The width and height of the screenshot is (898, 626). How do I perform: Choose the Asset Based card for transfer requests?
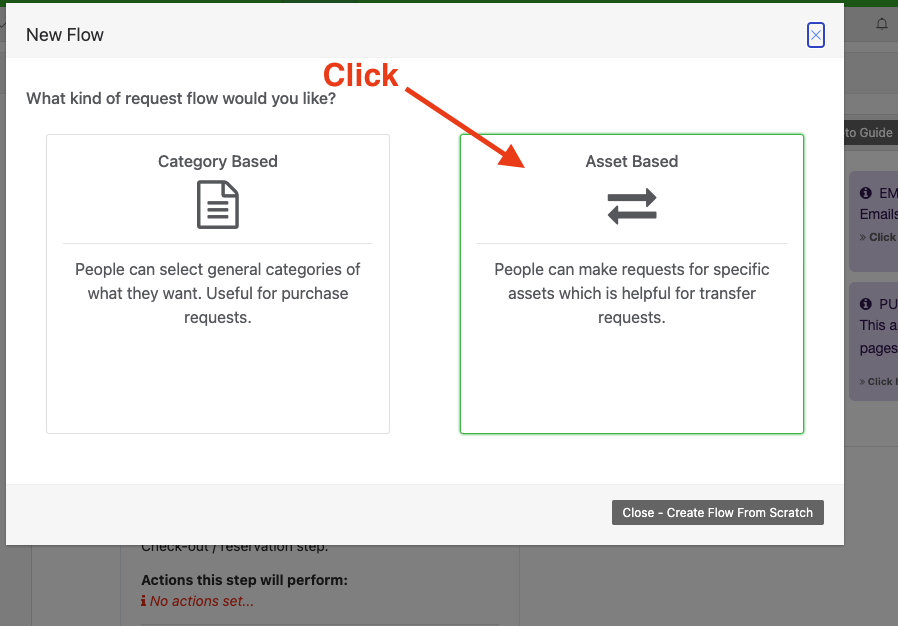(x=632, y=284)
